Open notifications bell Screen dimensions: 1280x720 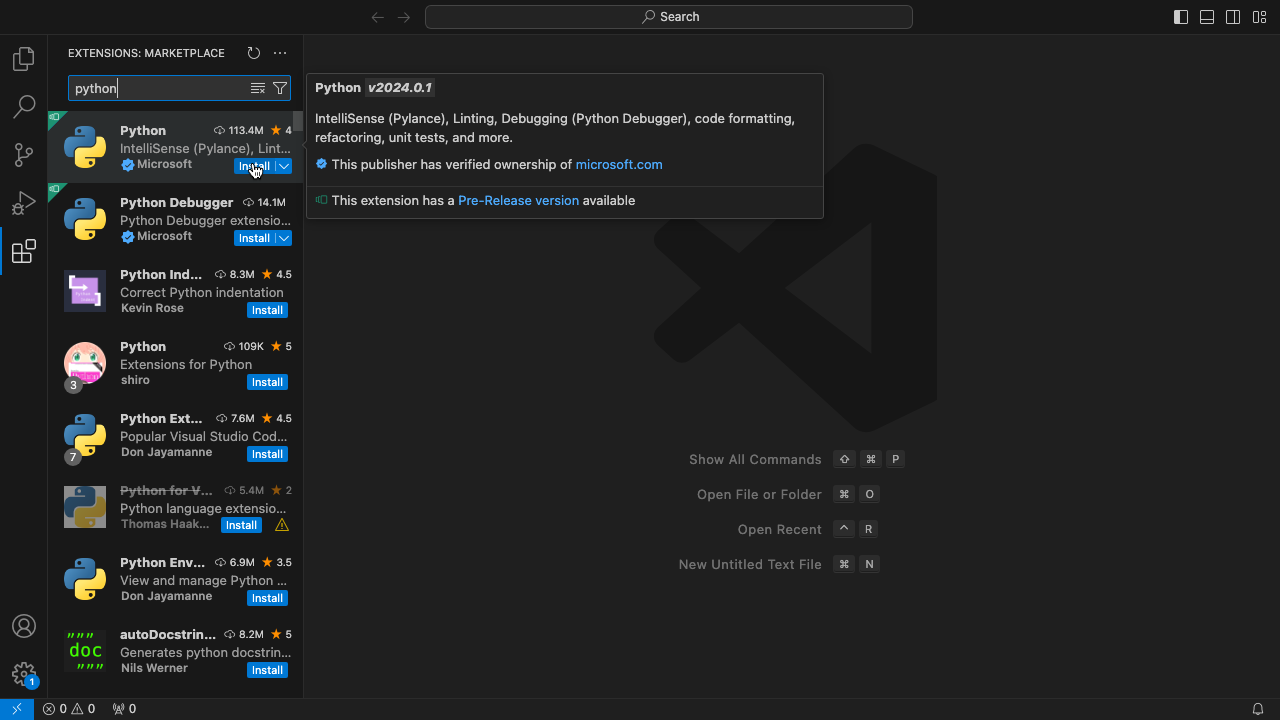click(x=1258, y=709)
